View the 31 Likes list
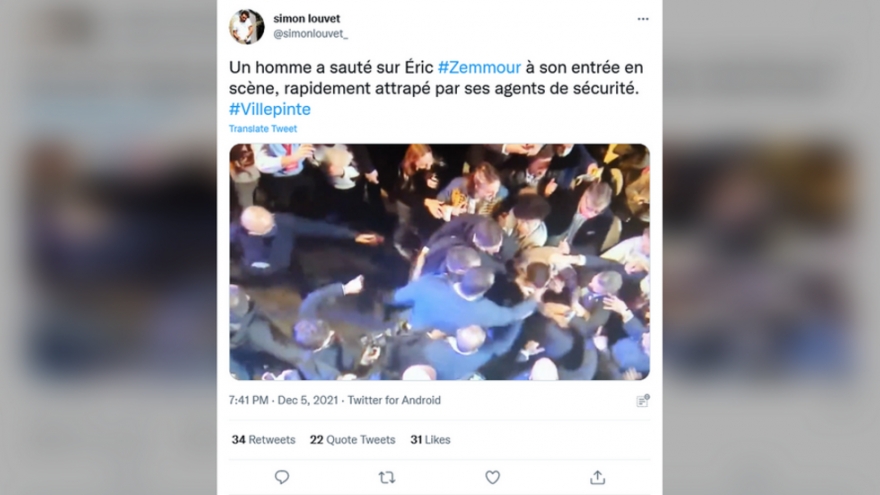This screenshot has height=495, width=880. [430, 439]
